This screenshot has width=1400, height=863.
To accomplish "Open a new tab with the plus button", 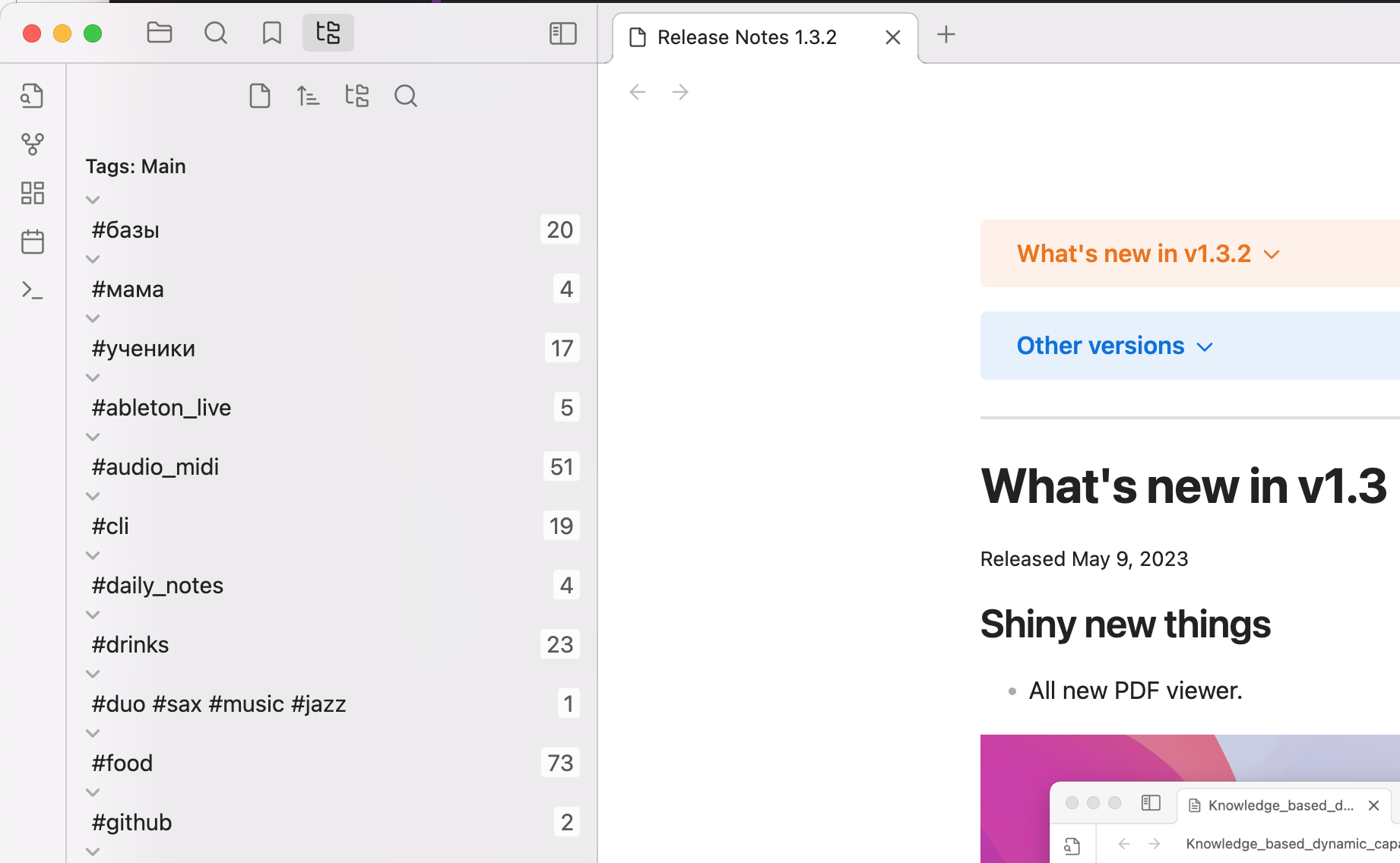I will tap(946, 35).
